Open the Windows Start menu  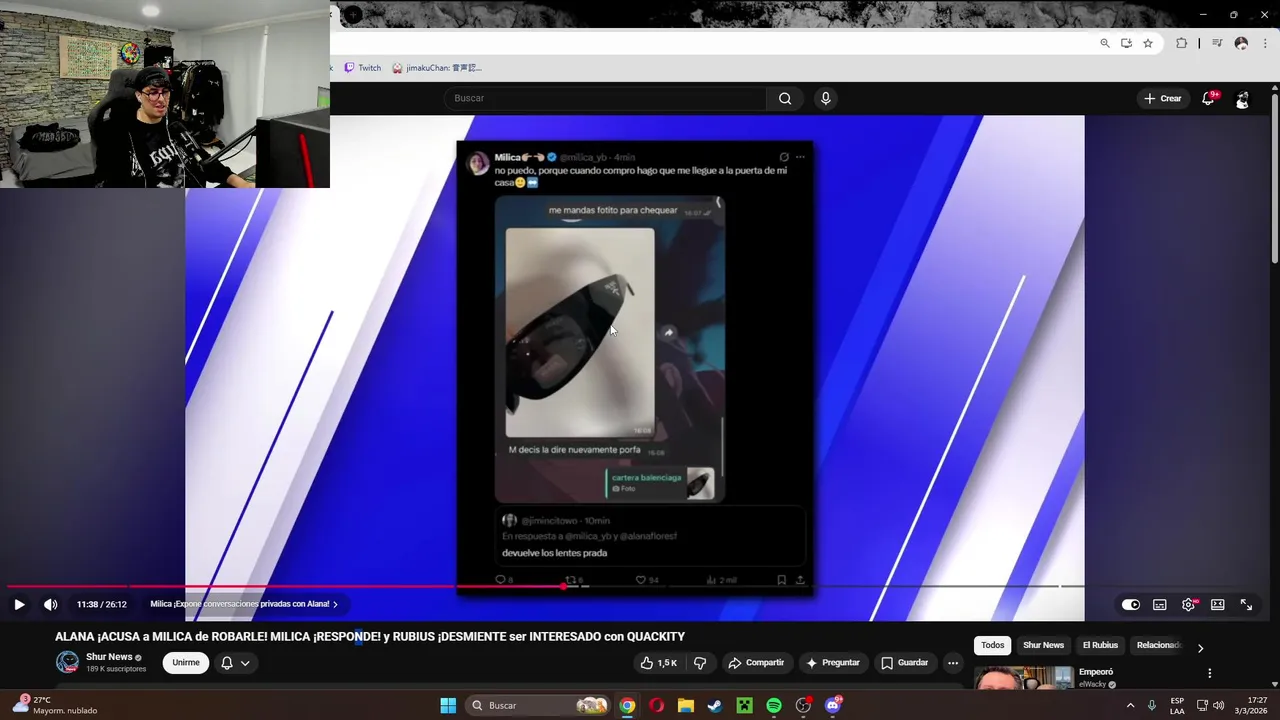coord(448,706)
